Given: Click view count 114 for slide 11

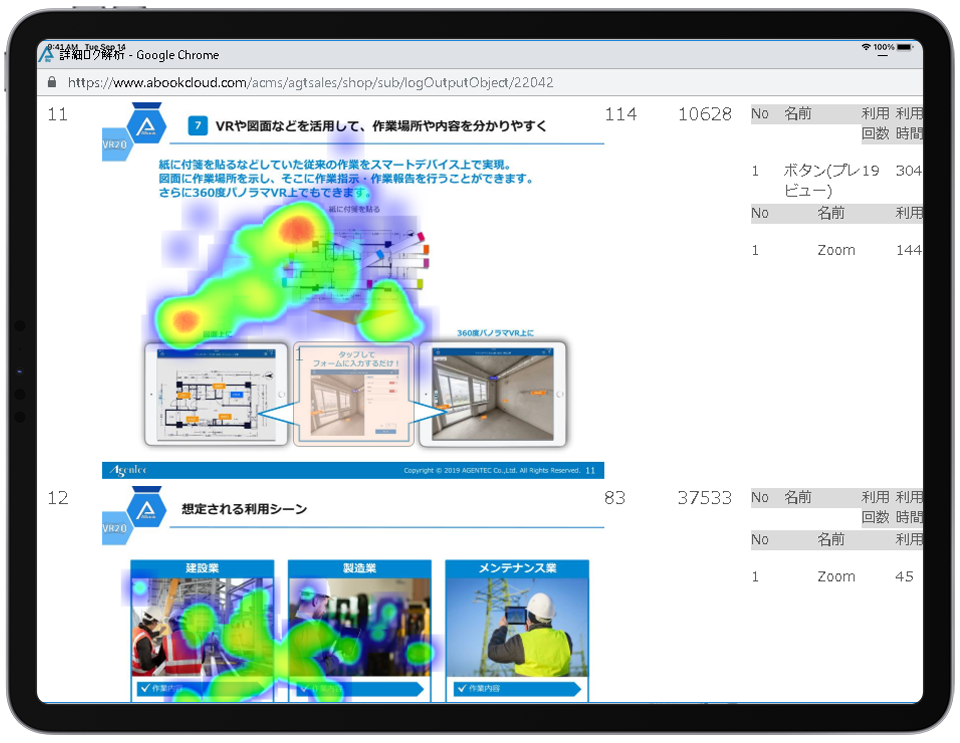Looking at the screenshot, I should point(621,114).
